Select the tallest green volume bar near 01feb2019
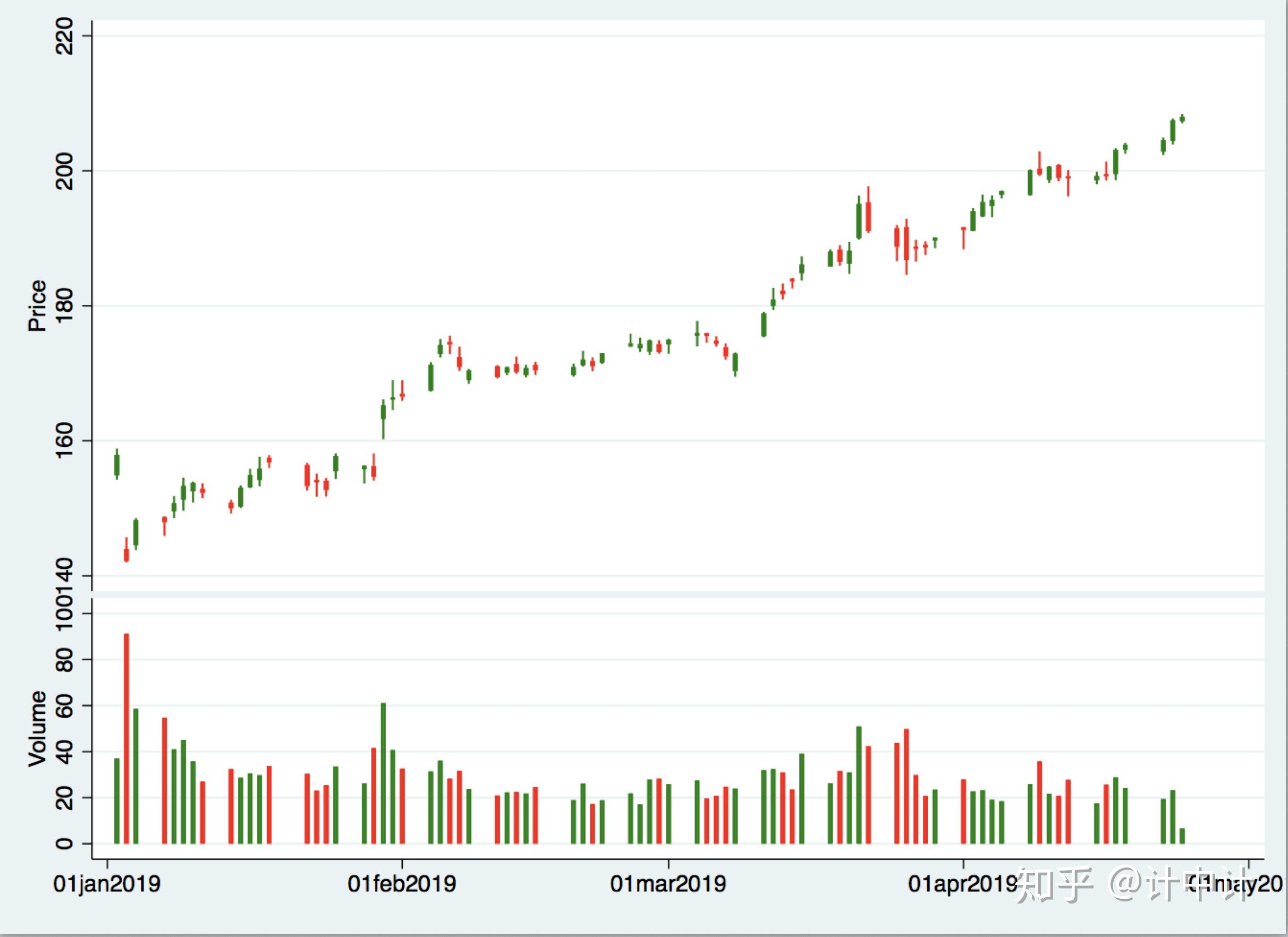The width and height of the screenshot is (1288, 937). coord(383,773)
